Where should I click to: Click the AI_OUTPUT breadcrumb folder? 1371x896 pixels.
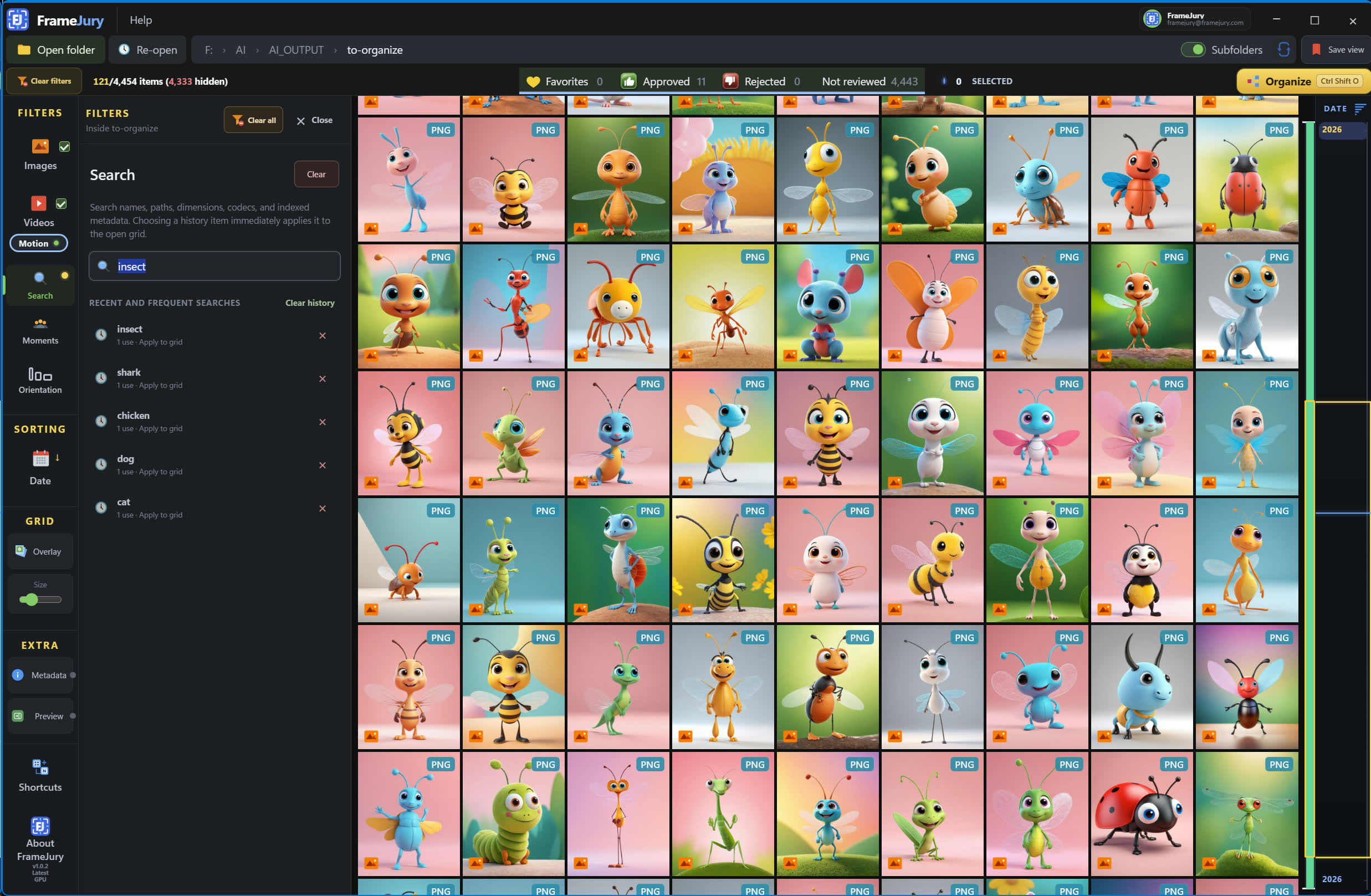pos(296,50)
